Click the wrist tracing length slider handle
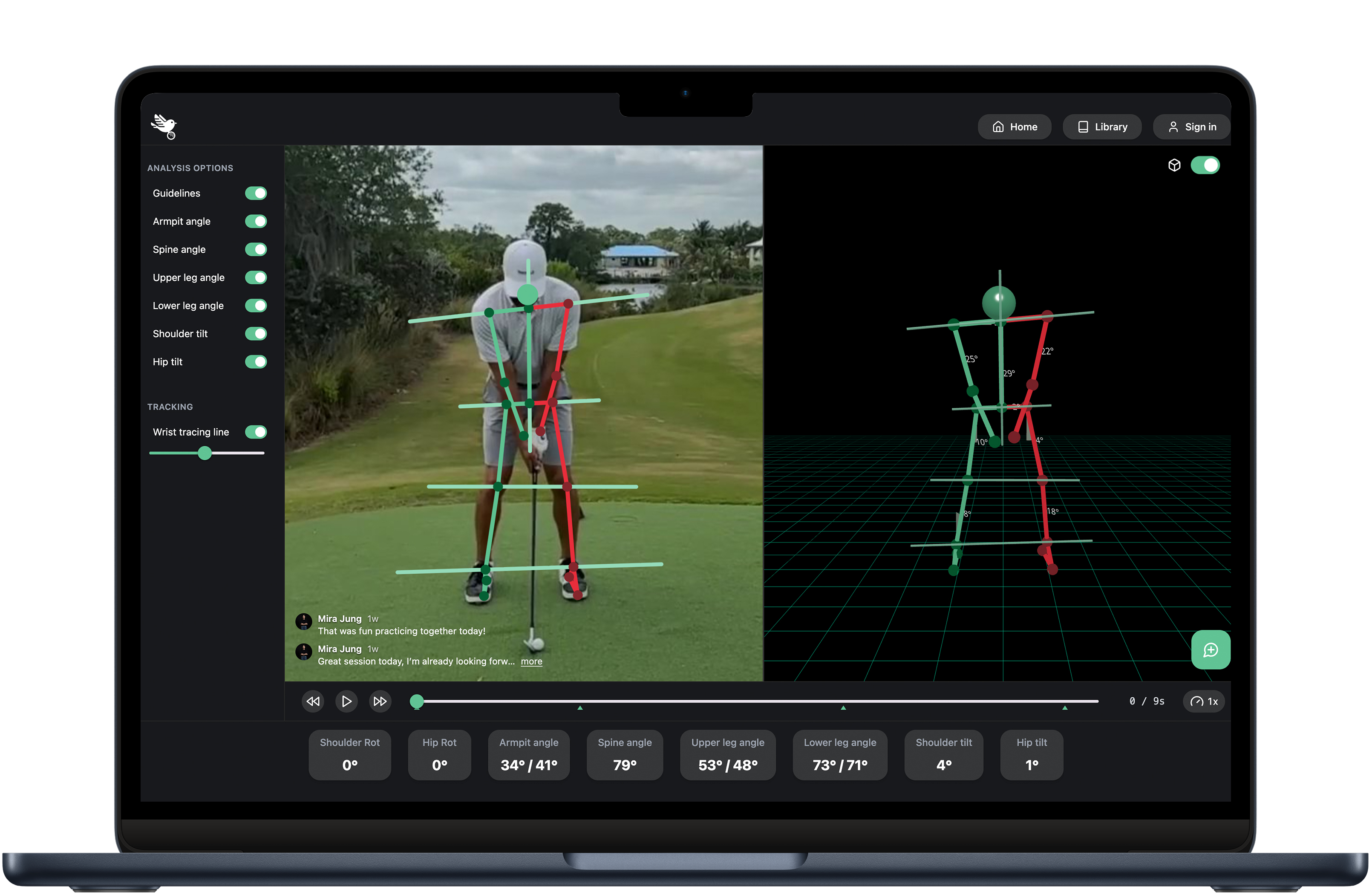Viewport: 1372px width, 895px height. pos(205,453)
